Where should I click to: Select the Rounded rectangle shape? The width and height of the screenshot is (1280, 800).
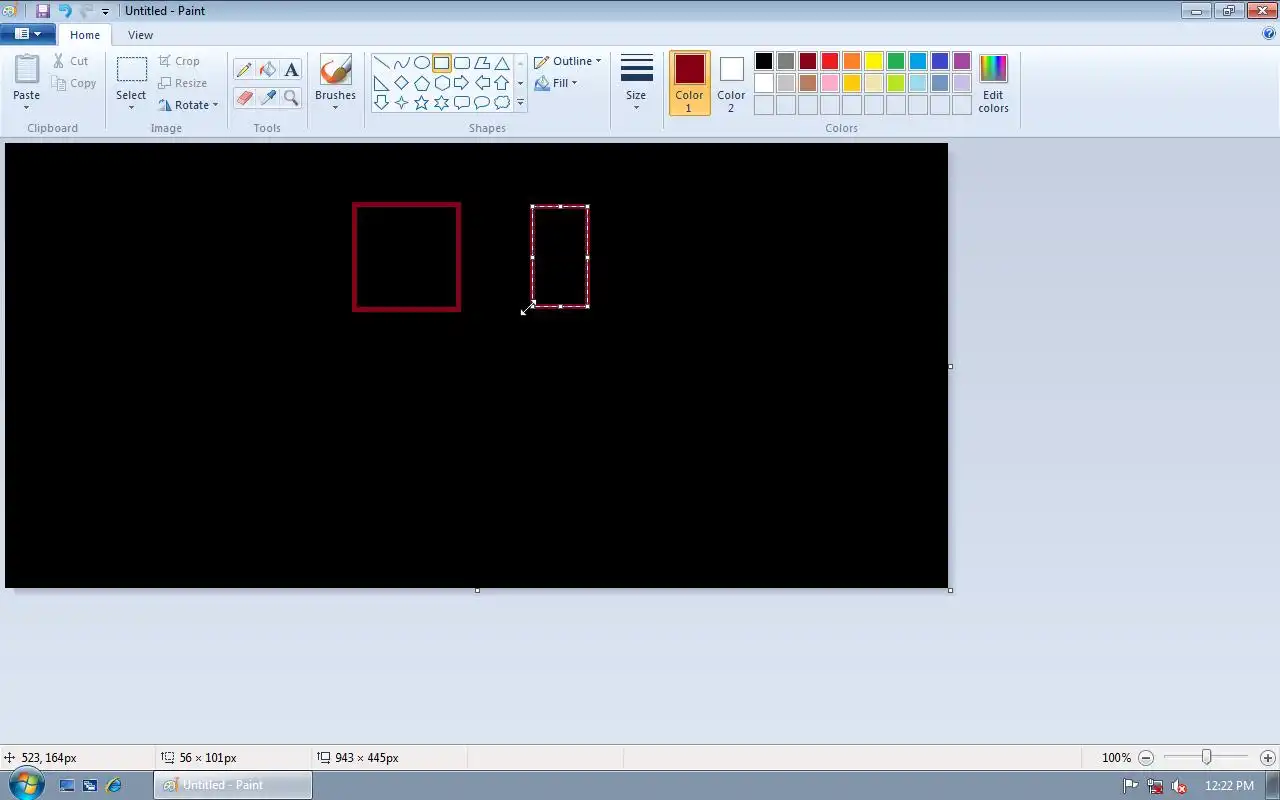click(462, 63)
